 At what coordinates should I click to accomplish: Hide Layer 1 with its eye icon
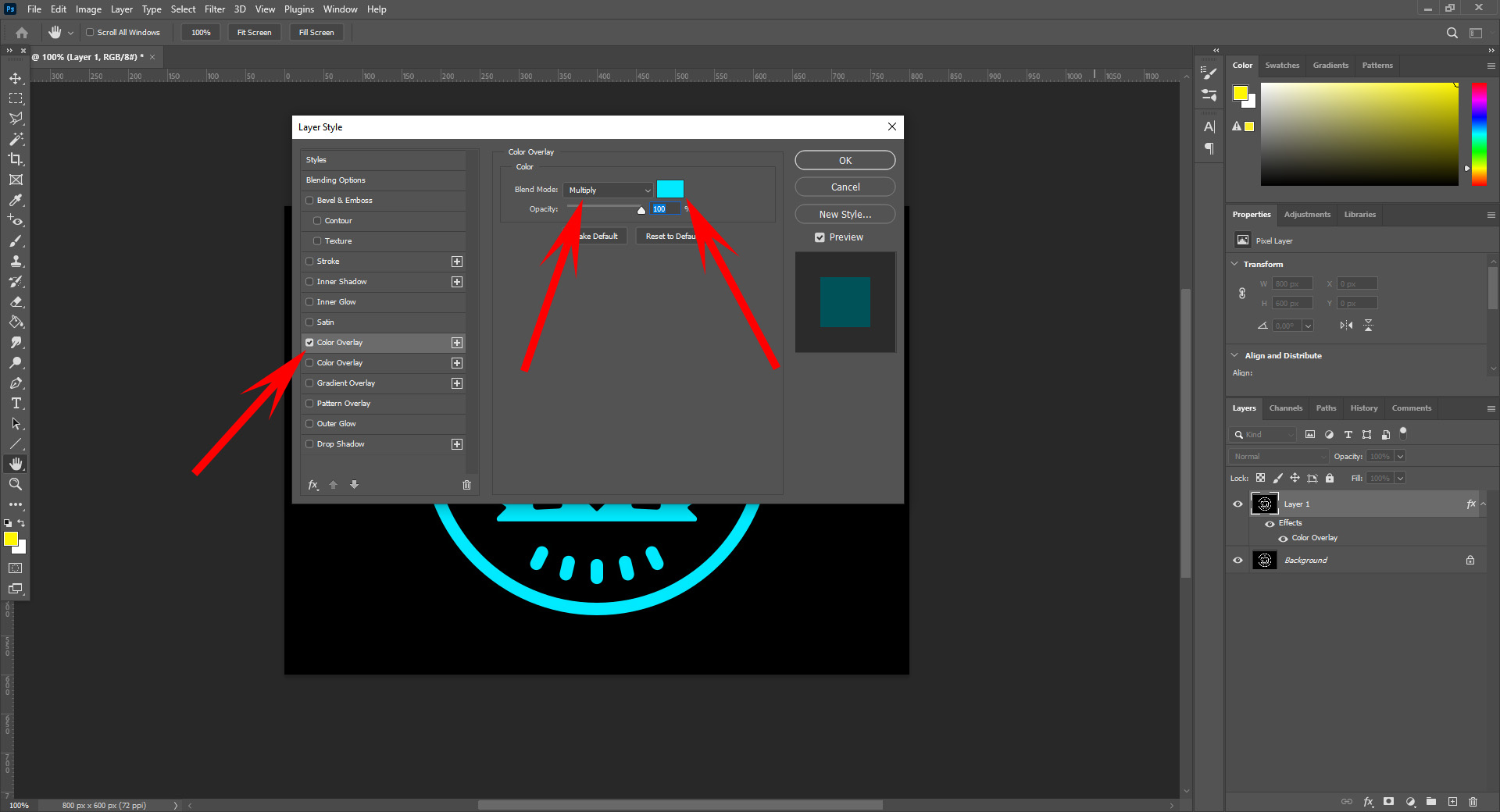pyautogui.click(x=1237, y=504)
